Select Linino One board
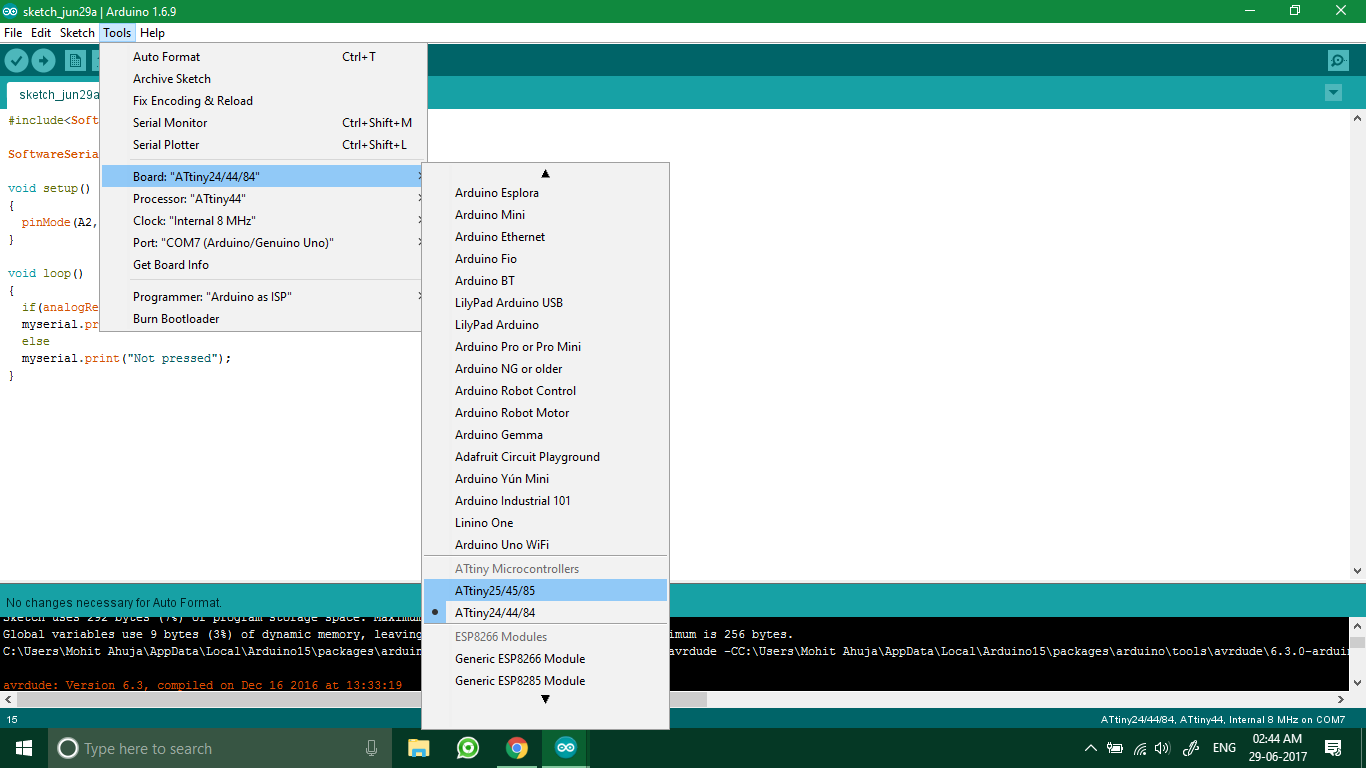 pos(545,523)
